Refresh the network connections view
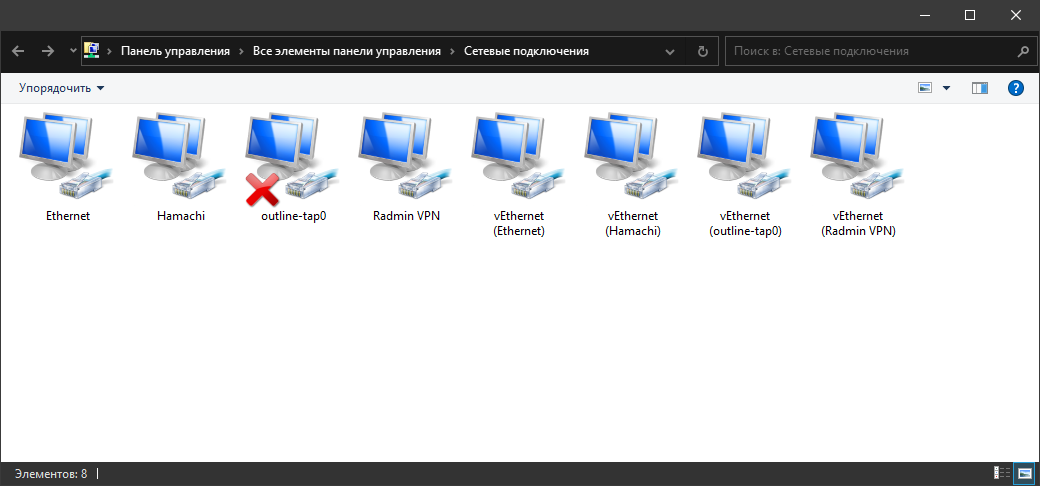The image size is (1040, 486). pyautogui.click(x=703, y=51)
